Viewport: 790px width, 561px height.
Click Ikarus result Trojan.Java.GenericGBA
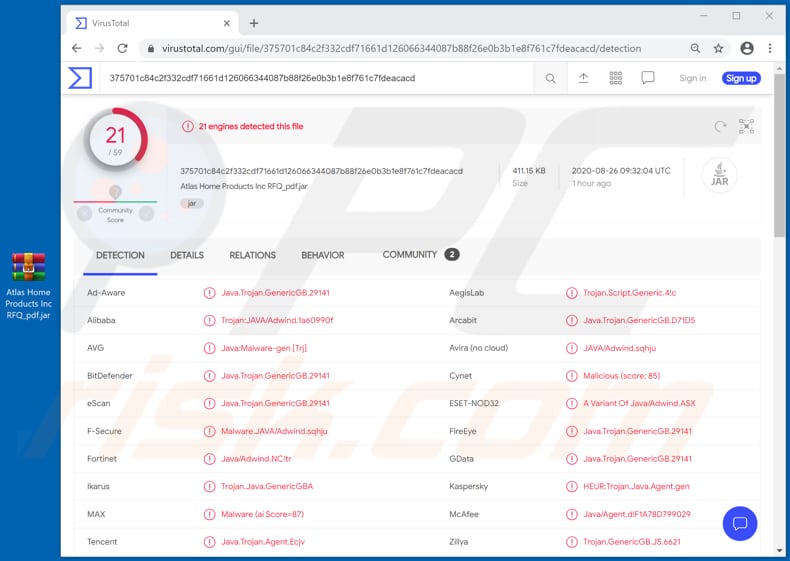[267, 486]
